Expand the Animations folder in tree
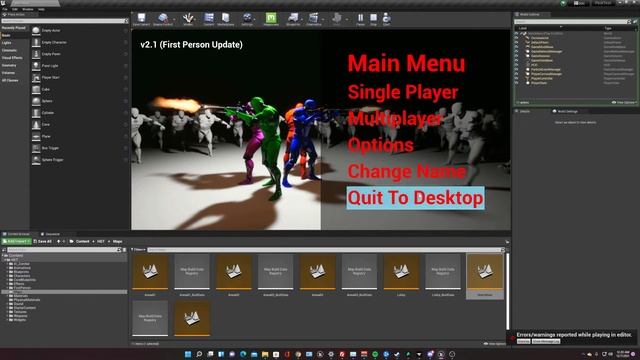 pos(8,268)
